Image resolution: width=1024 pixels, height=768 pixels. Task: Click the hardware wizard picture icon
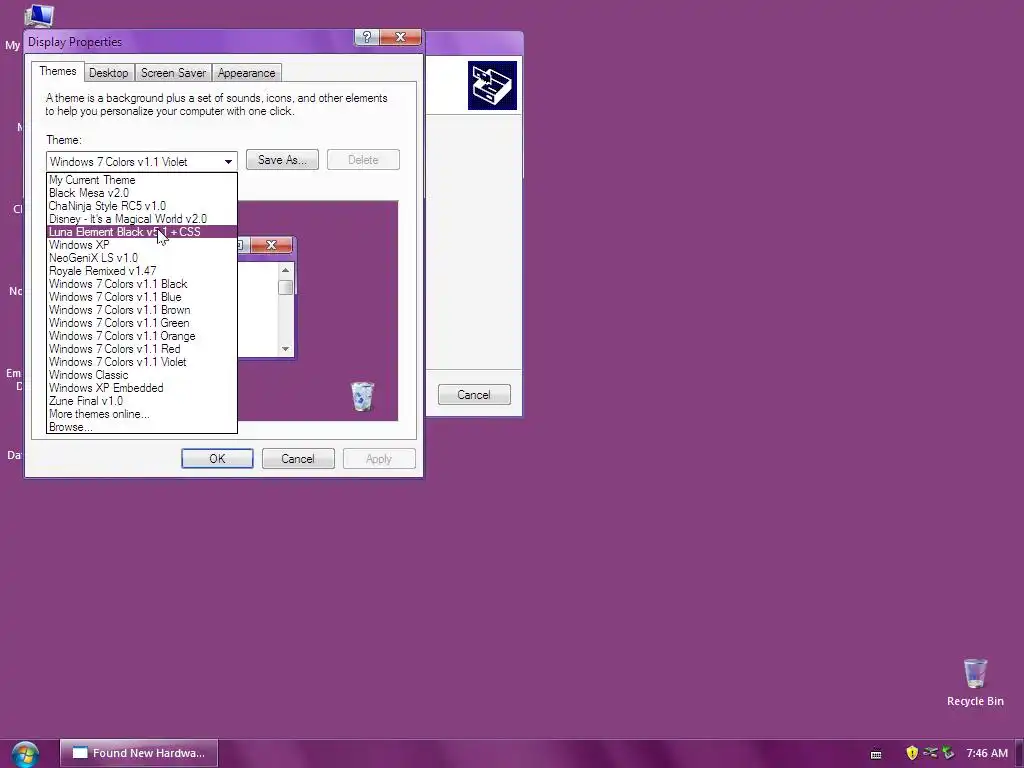pos(492,86)
